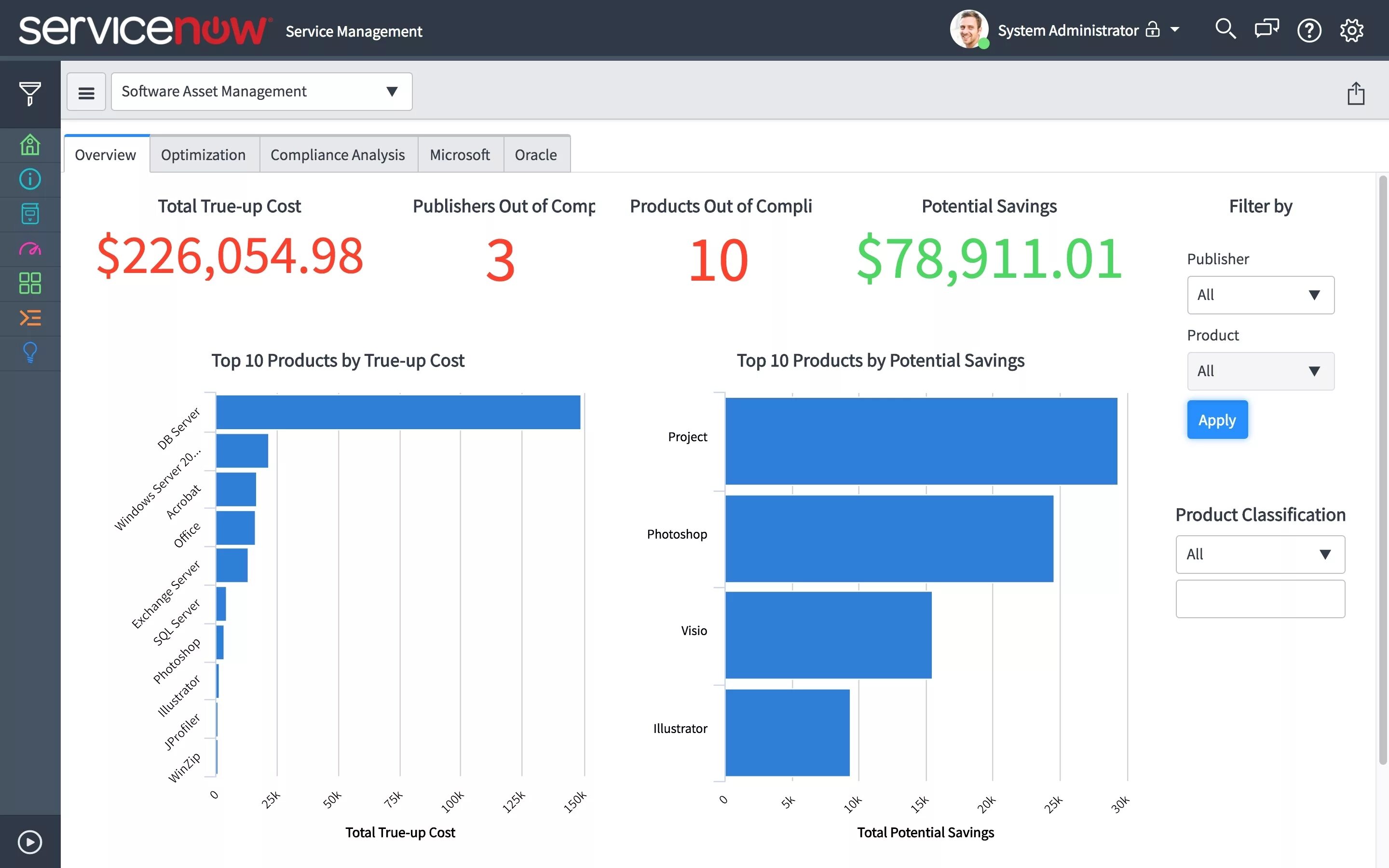Click the chat conversations icon
The height and width of the screenshot is (868, 1389).
(1266, 29)
